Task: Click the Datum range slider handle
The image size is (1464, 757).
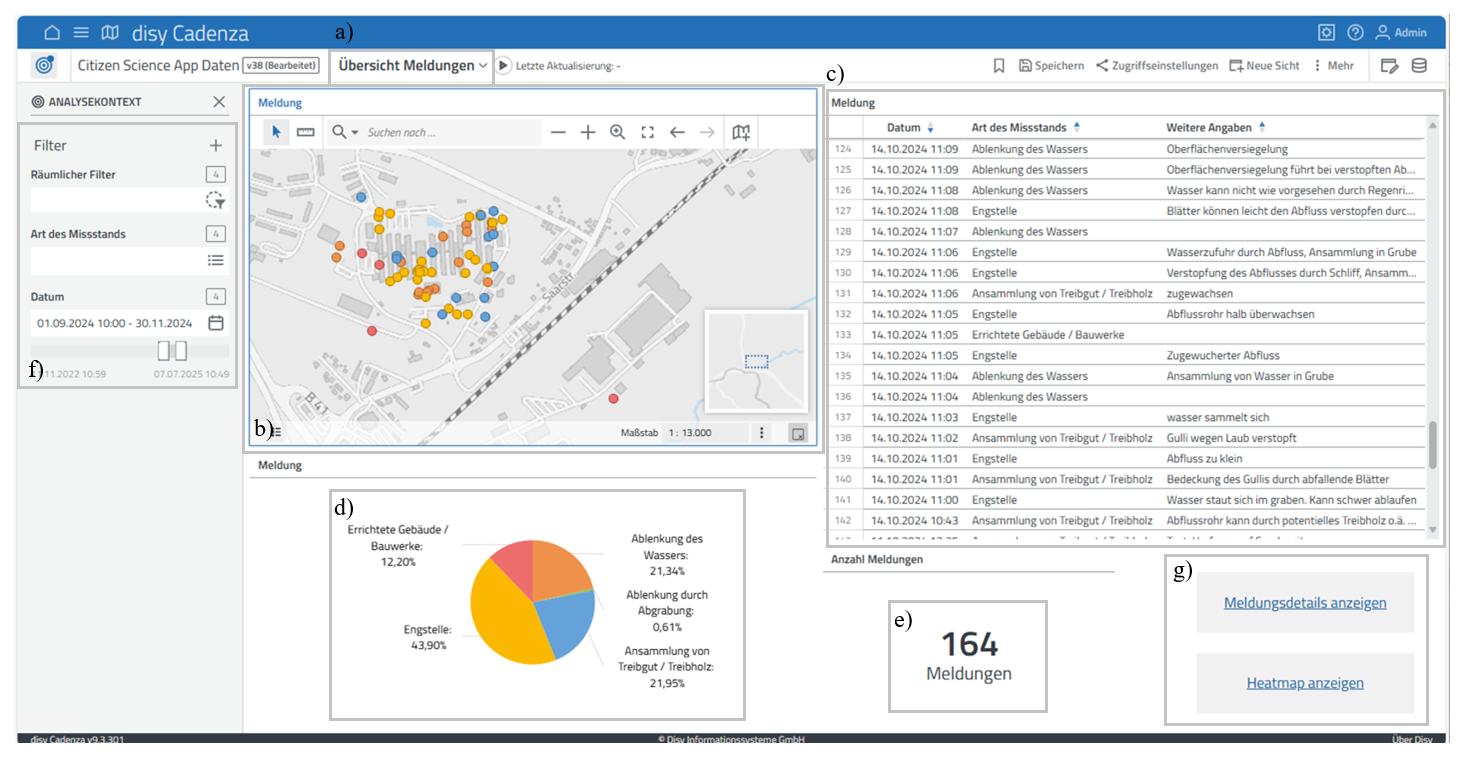Action: [172, 350]
